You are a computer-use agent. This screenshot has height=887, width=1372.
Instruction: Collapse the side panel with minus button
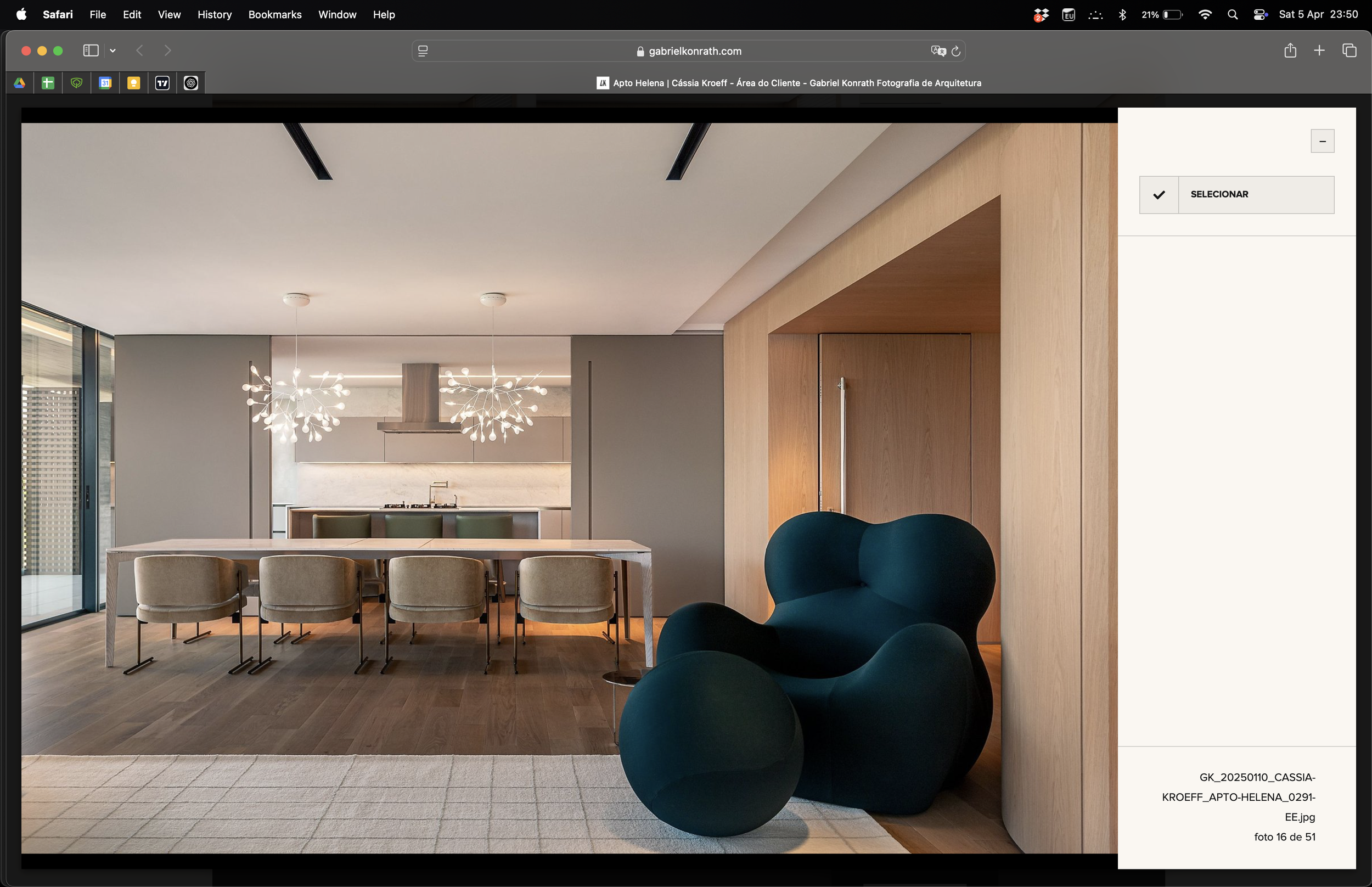pos(1322,141)
